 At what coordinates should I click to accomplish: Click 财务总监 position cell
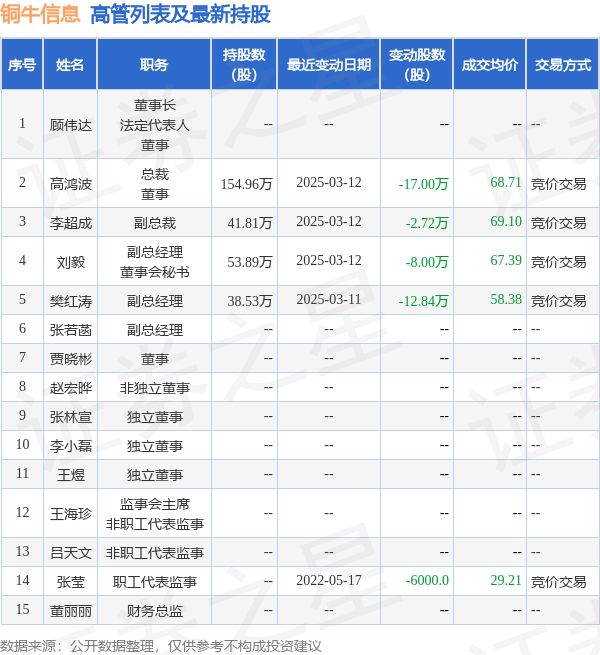[155, 611]
